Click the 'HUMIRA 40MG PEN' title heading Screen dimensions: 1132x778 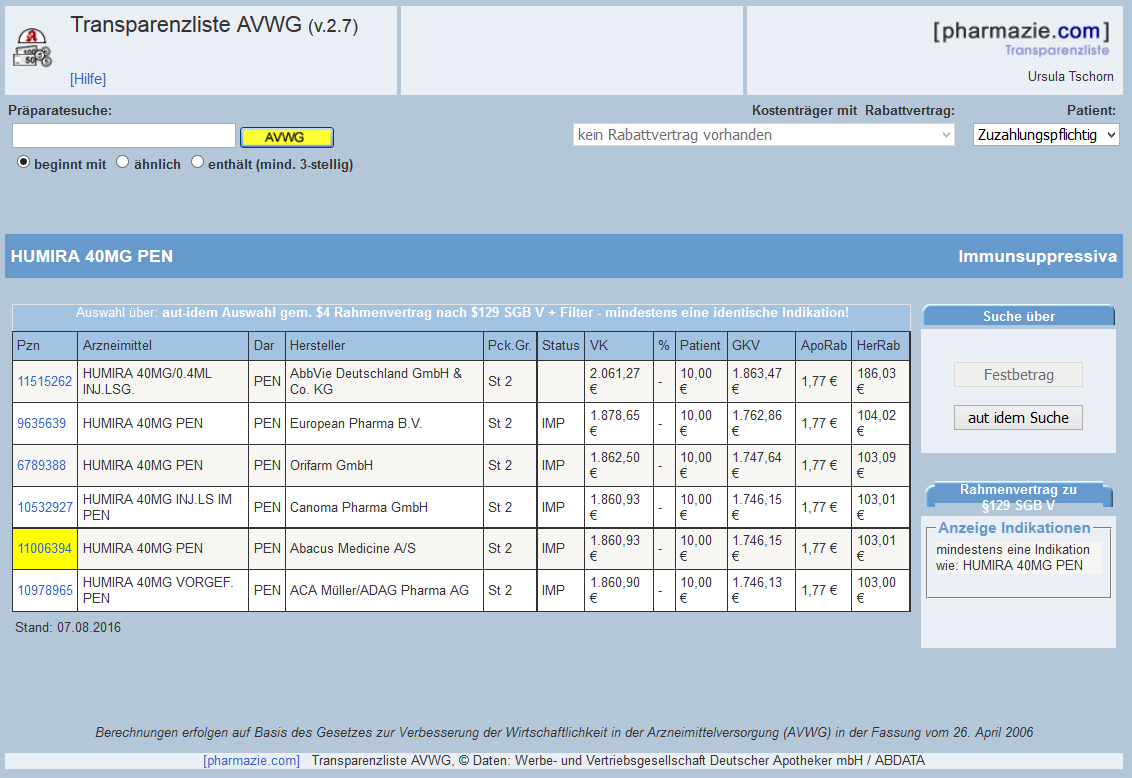click(x=92, y=256)
